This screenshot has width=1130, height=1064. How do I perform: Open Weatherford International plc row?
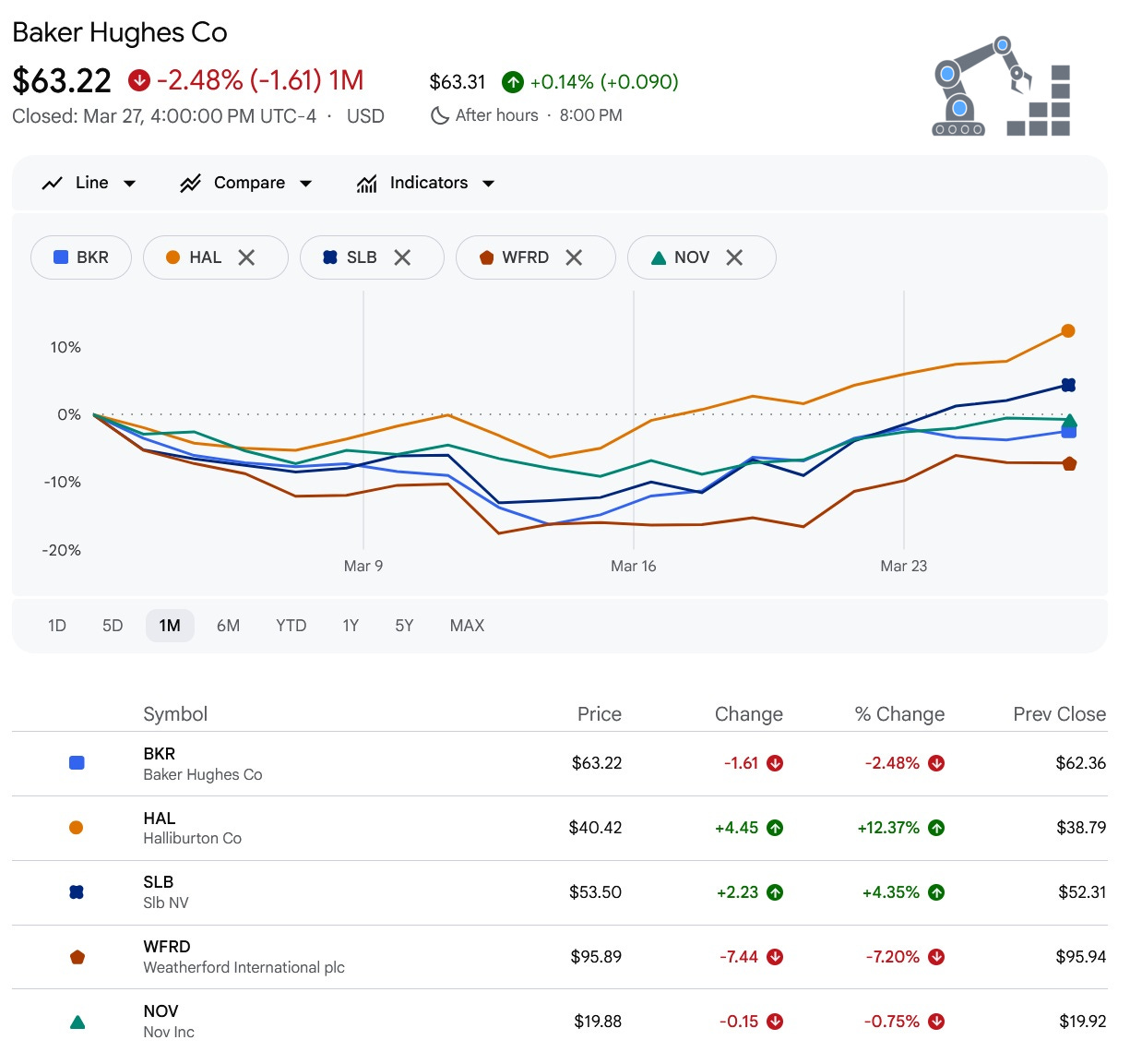(559, 957)
